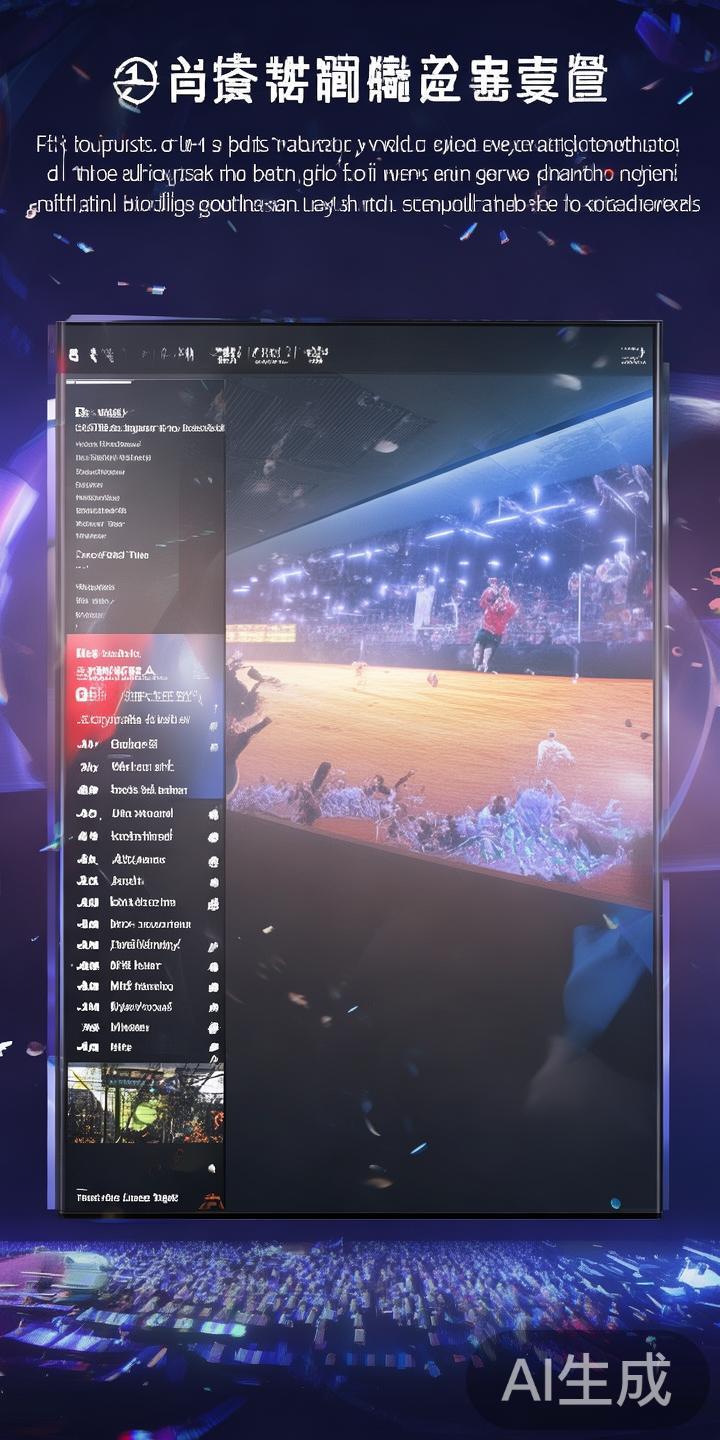Click the orange icon in the sidebar footer
The width and height of the screenshot is (720, 1440).
pos(211,1199)
